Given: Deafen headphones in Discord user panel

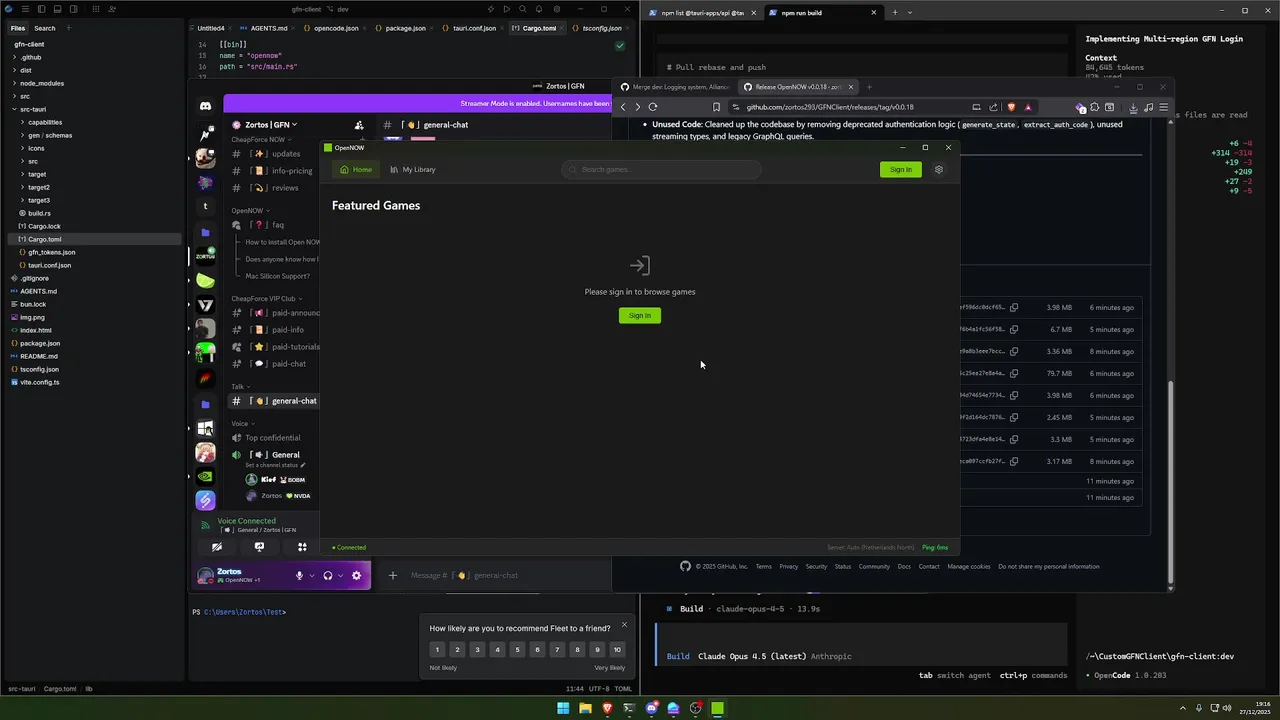Looking at the screenshot, I should coord(327,576).
